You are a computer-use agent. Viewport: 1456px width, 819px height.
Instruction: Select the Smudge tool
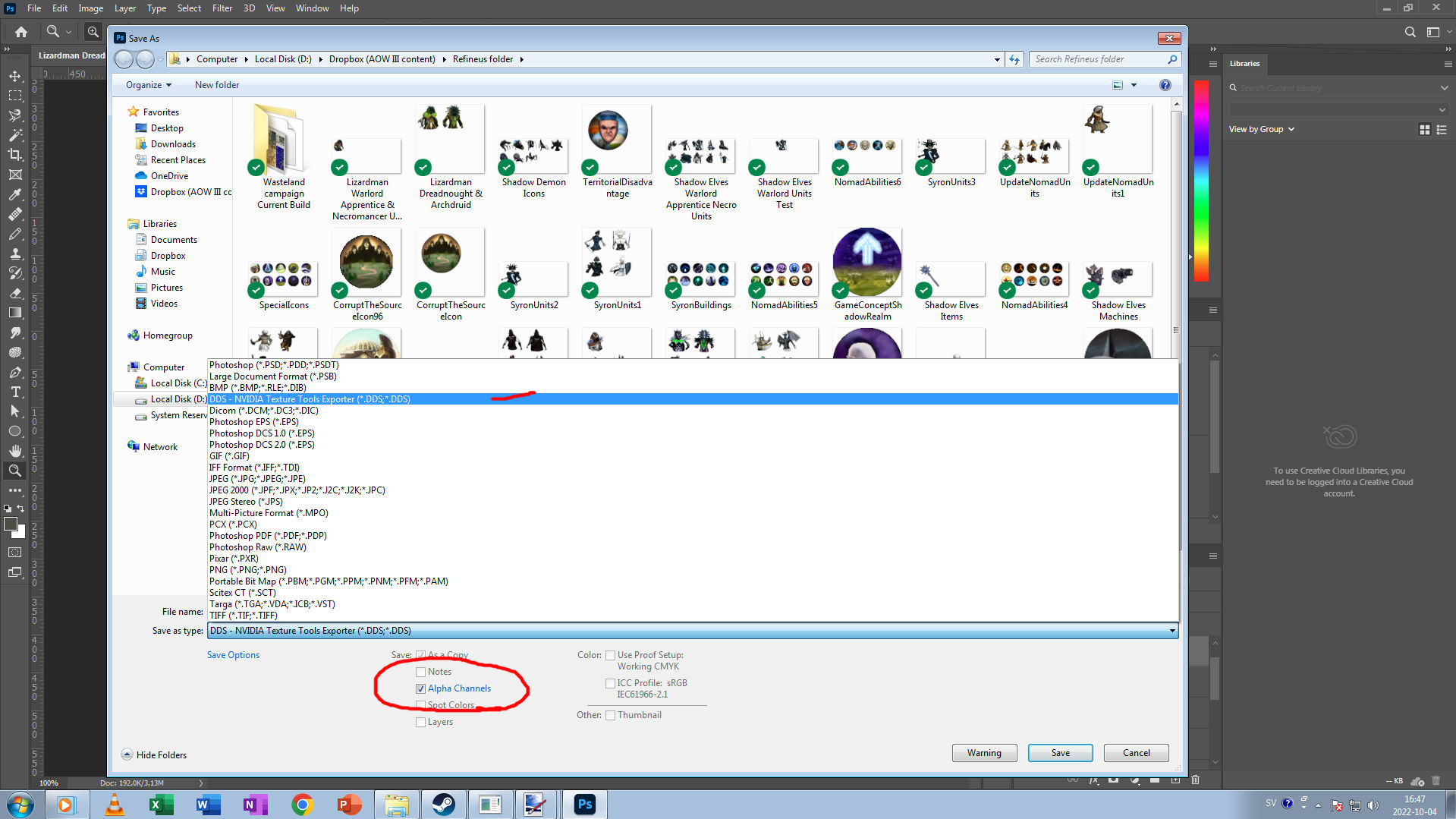(x=15, y=332)
